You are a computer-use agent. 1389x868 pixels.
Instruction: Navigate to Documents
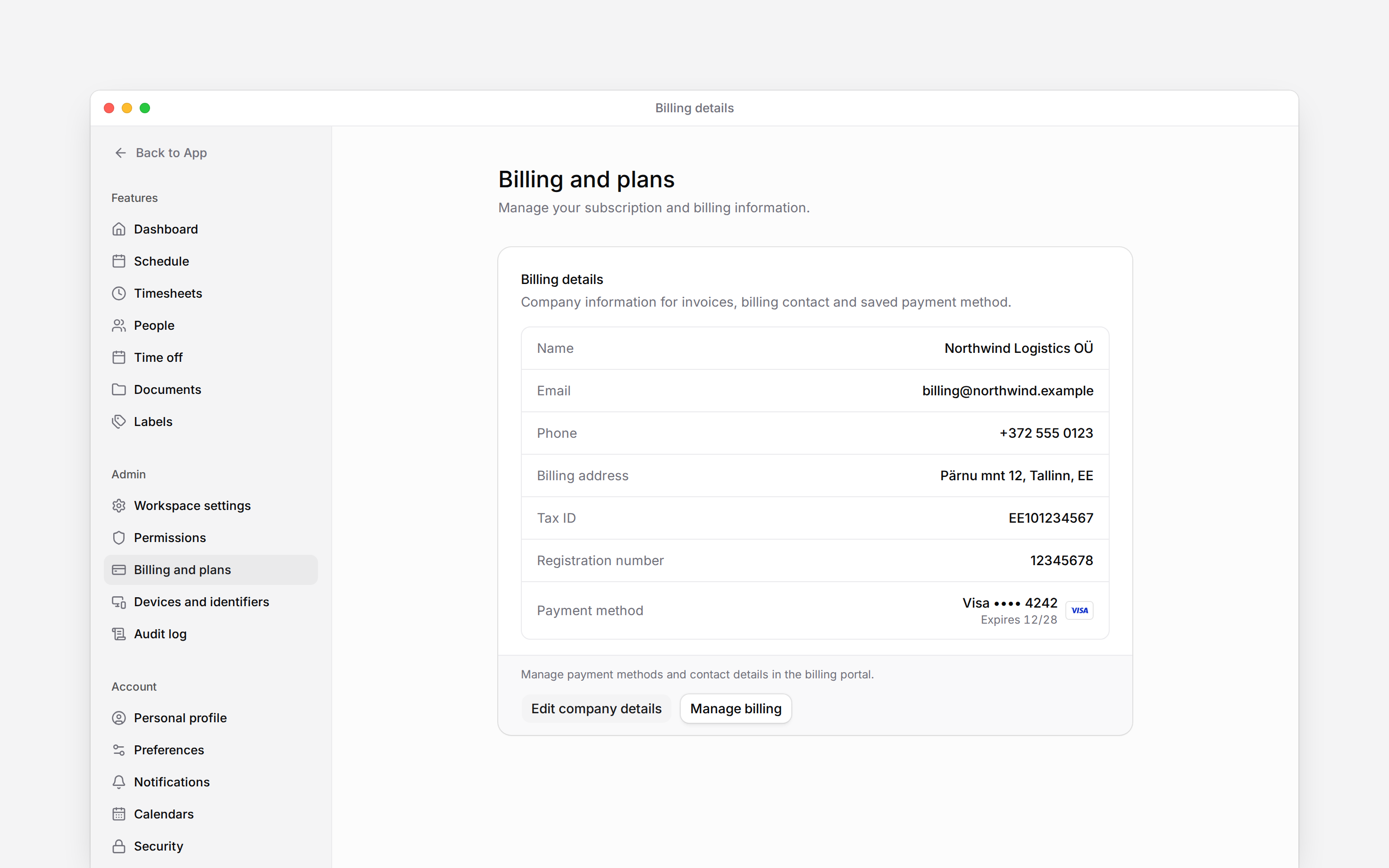(x=210, y=390)
